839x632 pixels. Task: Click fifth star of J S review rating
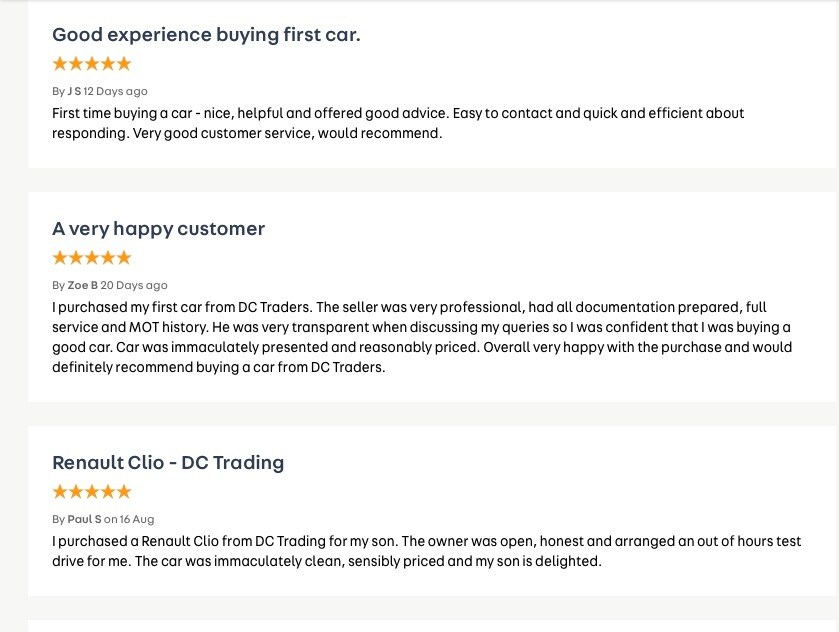pos(124,64)
